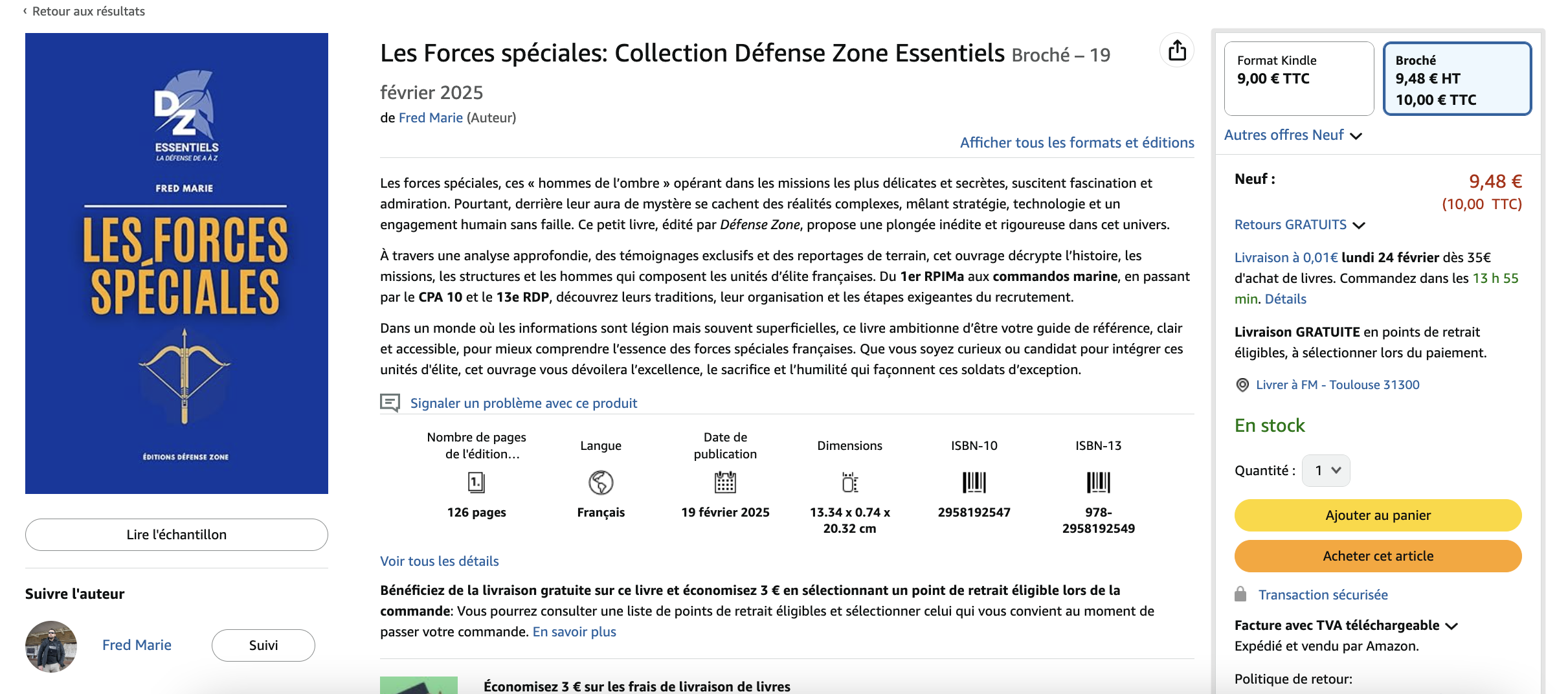
Task: Expand the Retours GRATUITS details
Action: (x=1299, y=225)
